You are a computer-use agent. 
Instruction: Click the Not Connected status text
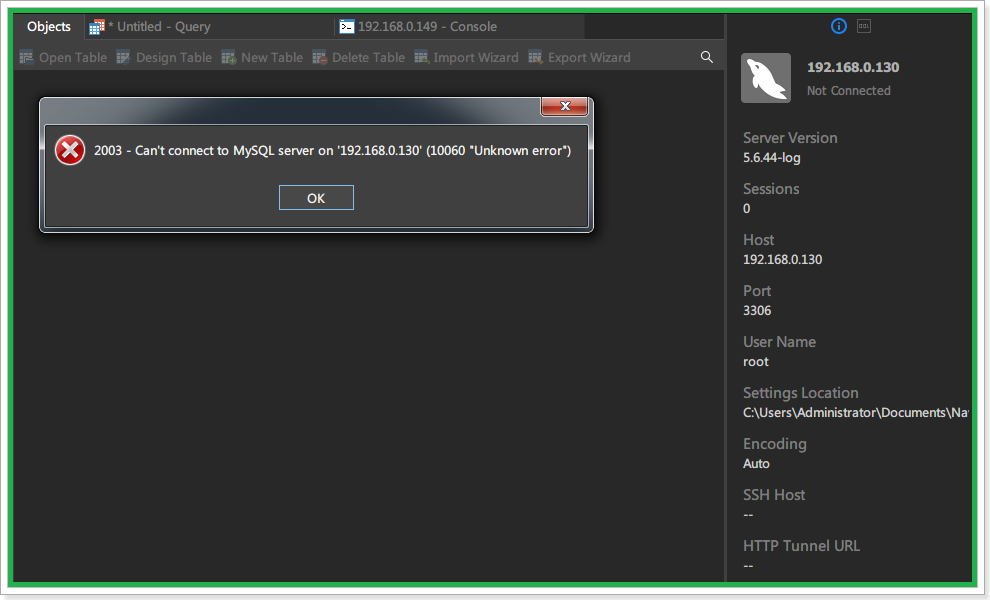pyautogui.click(x=849, y=90)
